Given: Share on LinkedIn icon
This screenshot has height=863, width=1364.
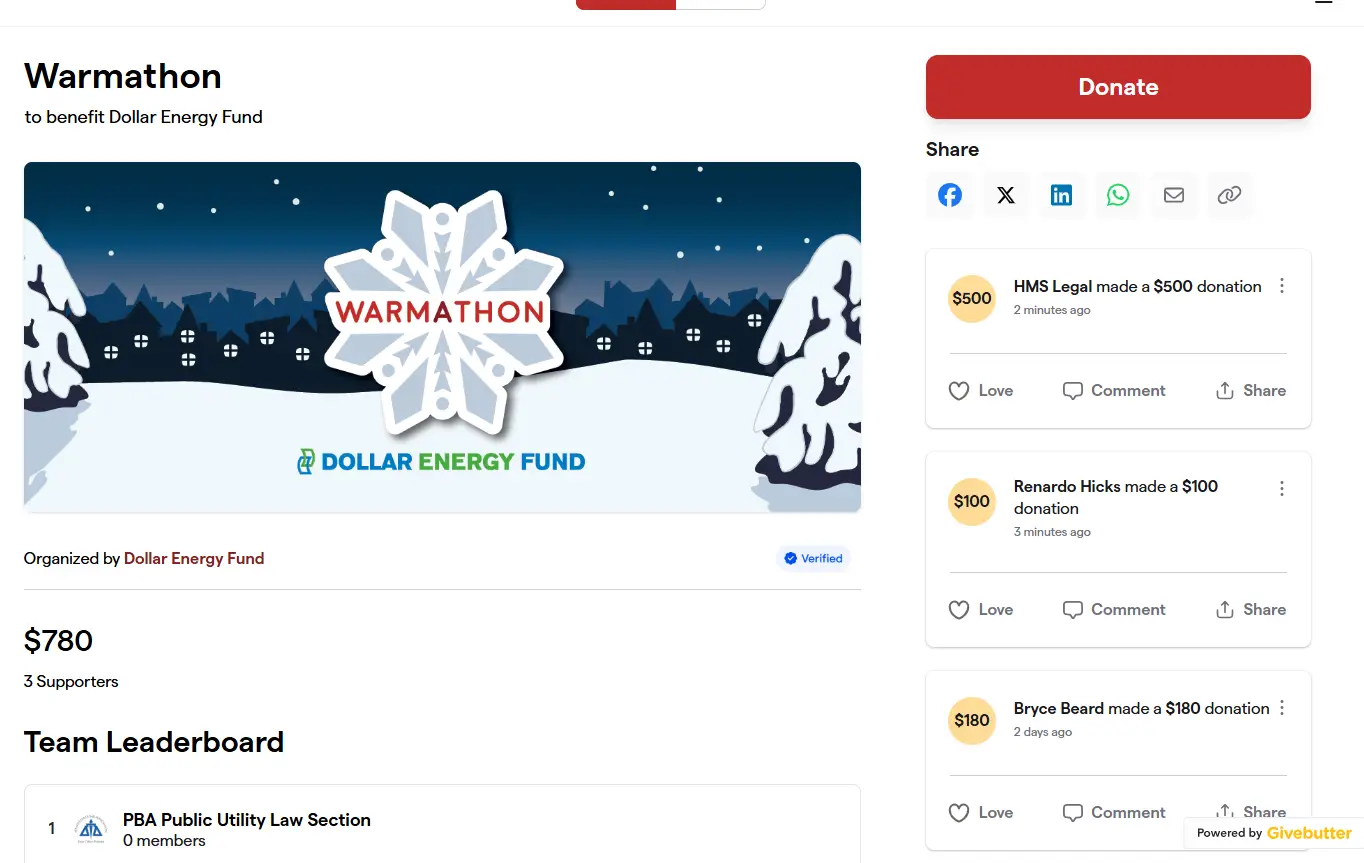Looking at the screenshot, I should [1062, 195].
